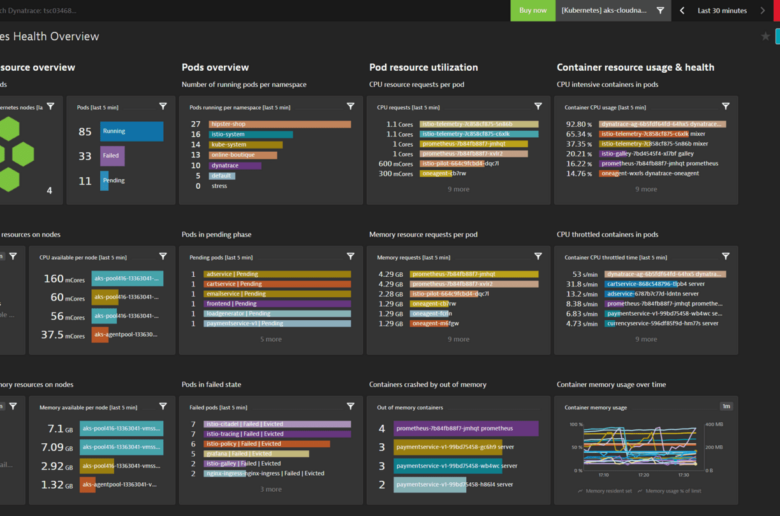Click istio-tracing | Failed | Evicted row
Viewport: 780px width, 516px height.
coord(271,434)
